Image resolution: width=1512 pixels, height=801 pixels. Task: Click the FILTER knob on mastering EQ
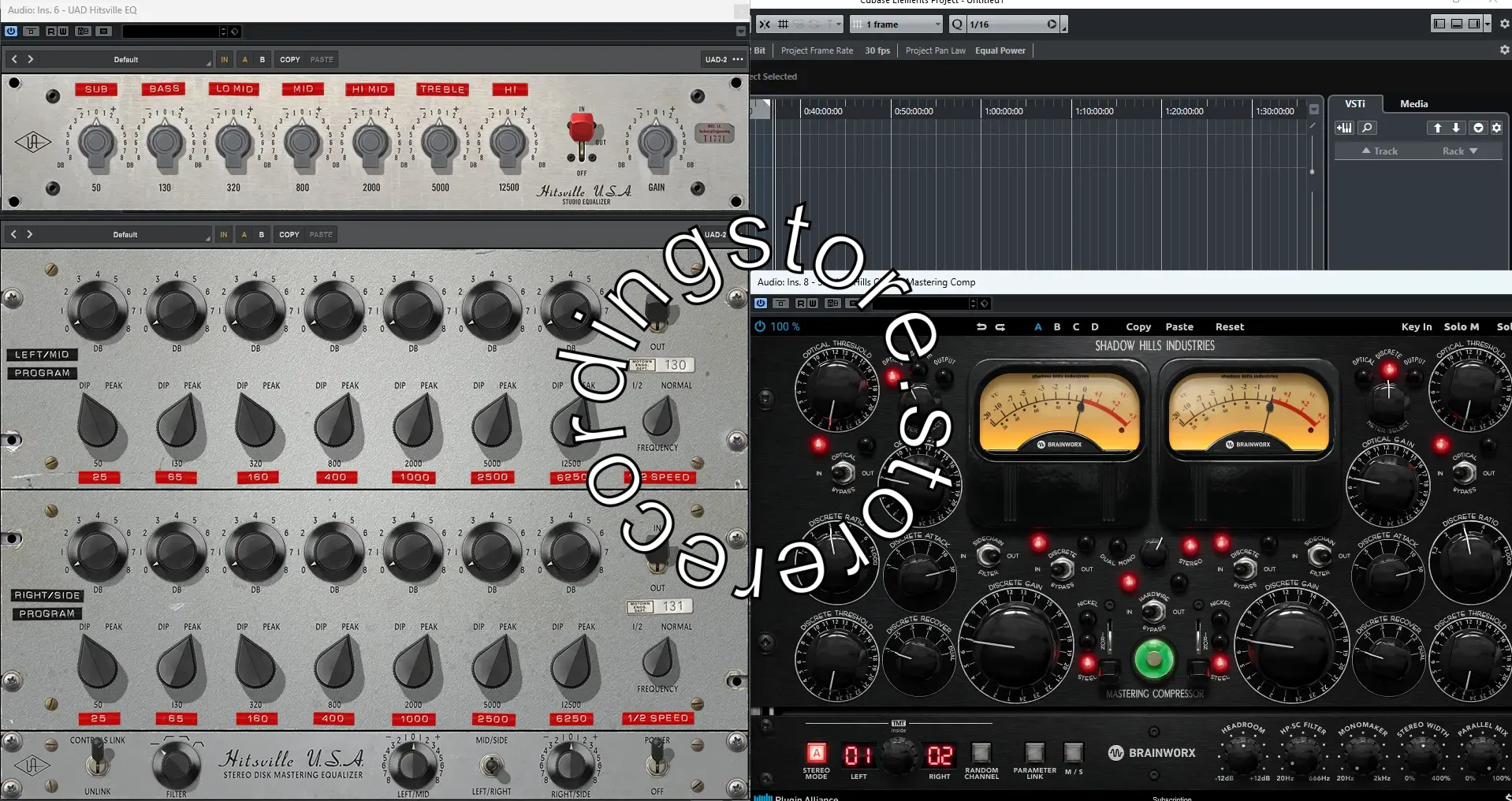pyautogui.click(x=176, y=764)
